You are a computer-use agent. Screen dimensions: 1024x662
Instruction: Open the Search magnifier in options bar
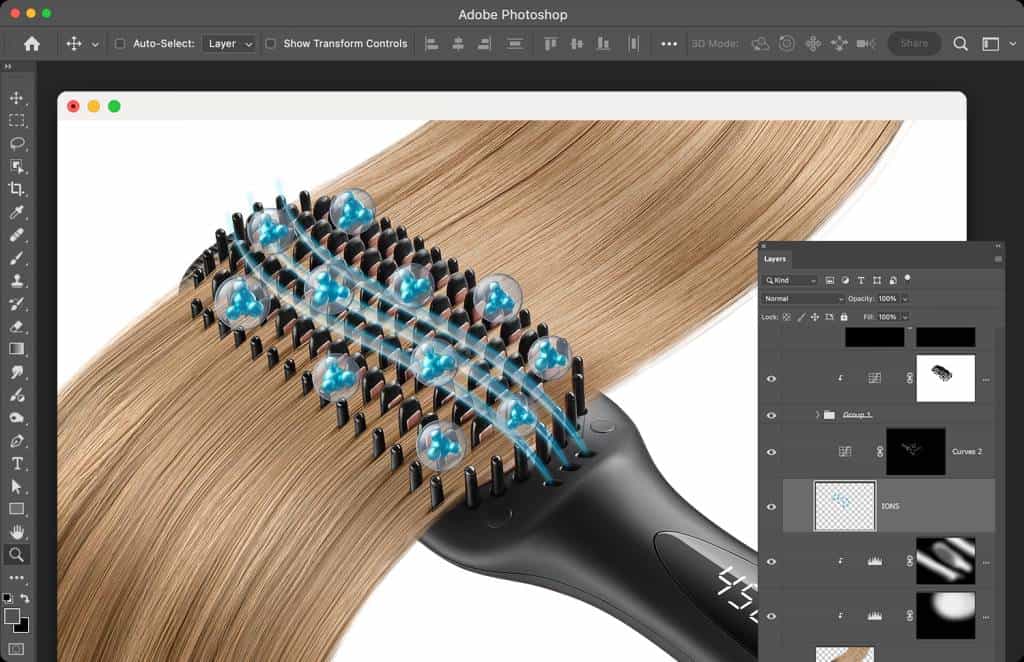pos(960,44)
